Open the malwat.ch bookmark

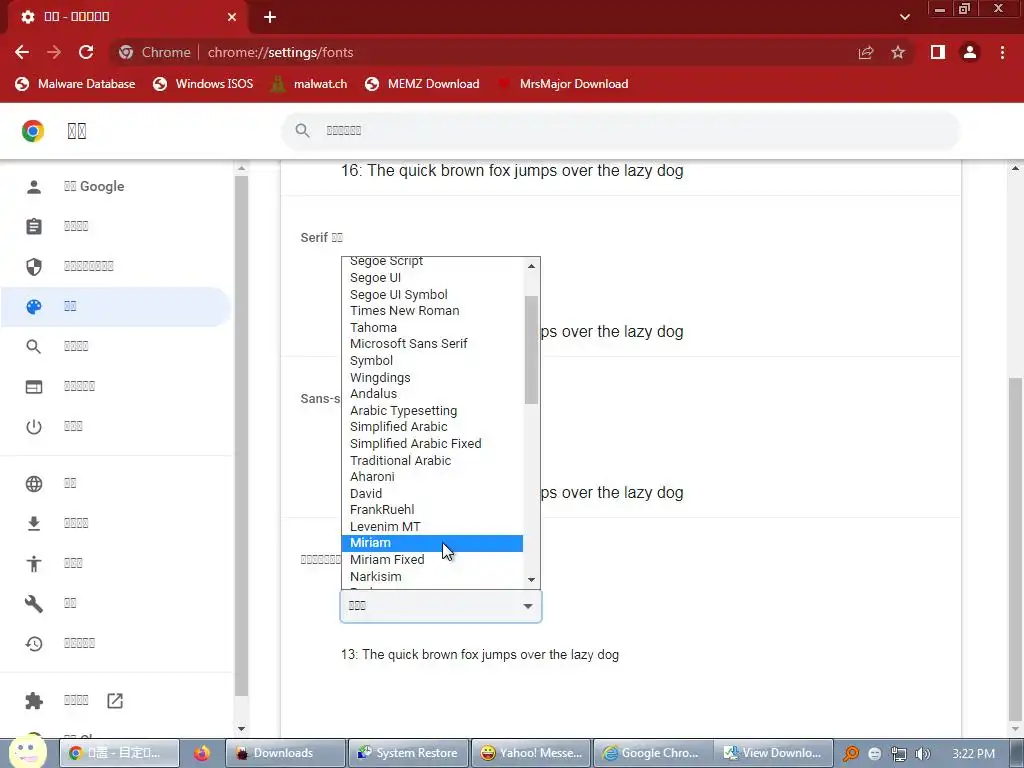309,84
